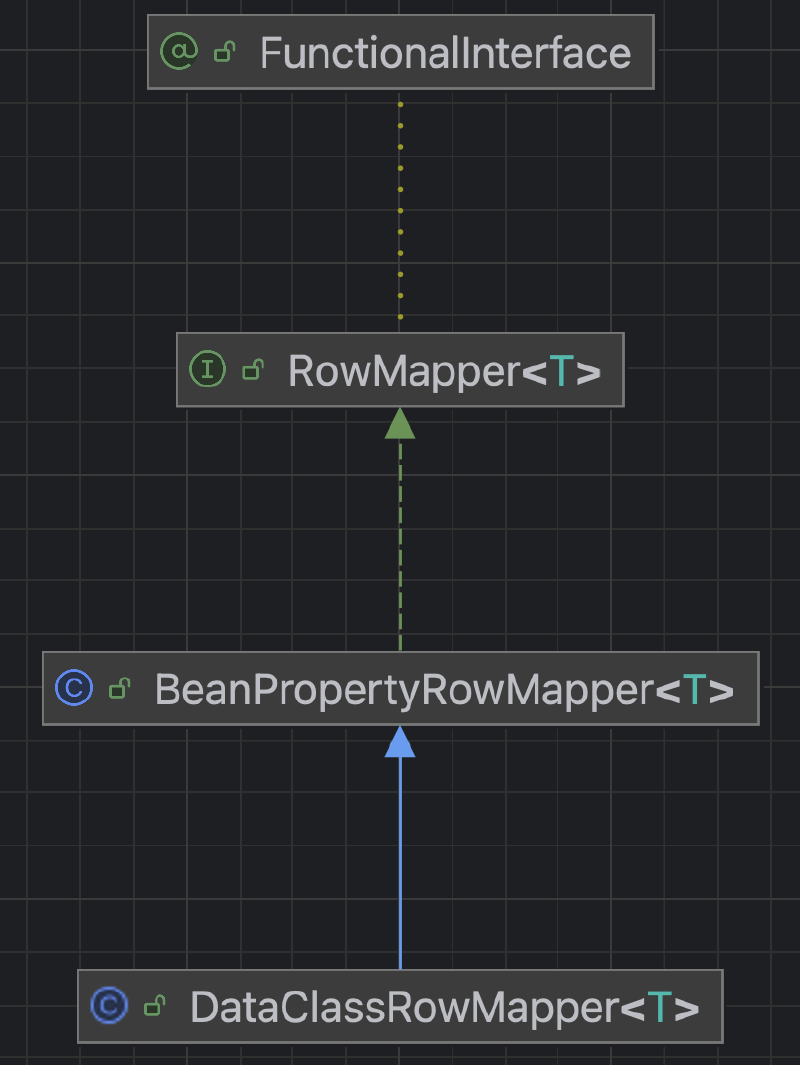Screen dimensions: 800x1065
Task: Select the FunctionalInterface node label
Action: [446, 53]
